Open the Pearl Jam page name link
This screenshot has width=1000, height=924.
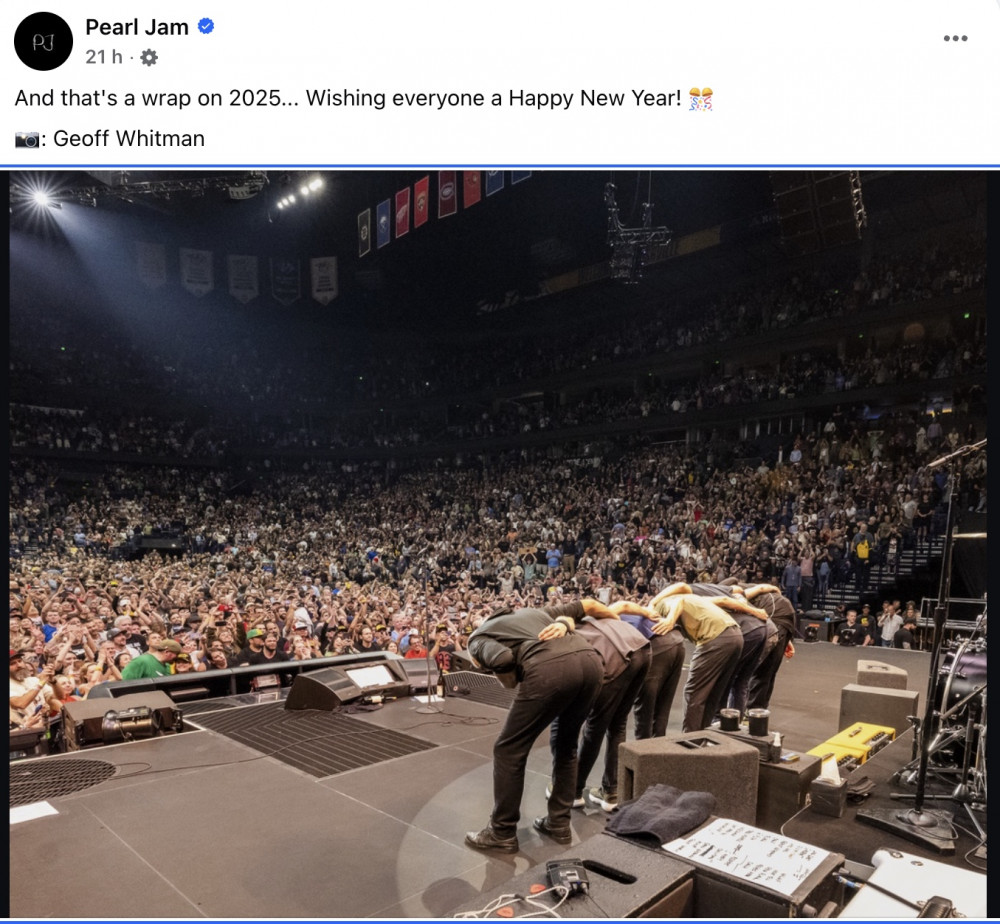click(x=137, y=27)
